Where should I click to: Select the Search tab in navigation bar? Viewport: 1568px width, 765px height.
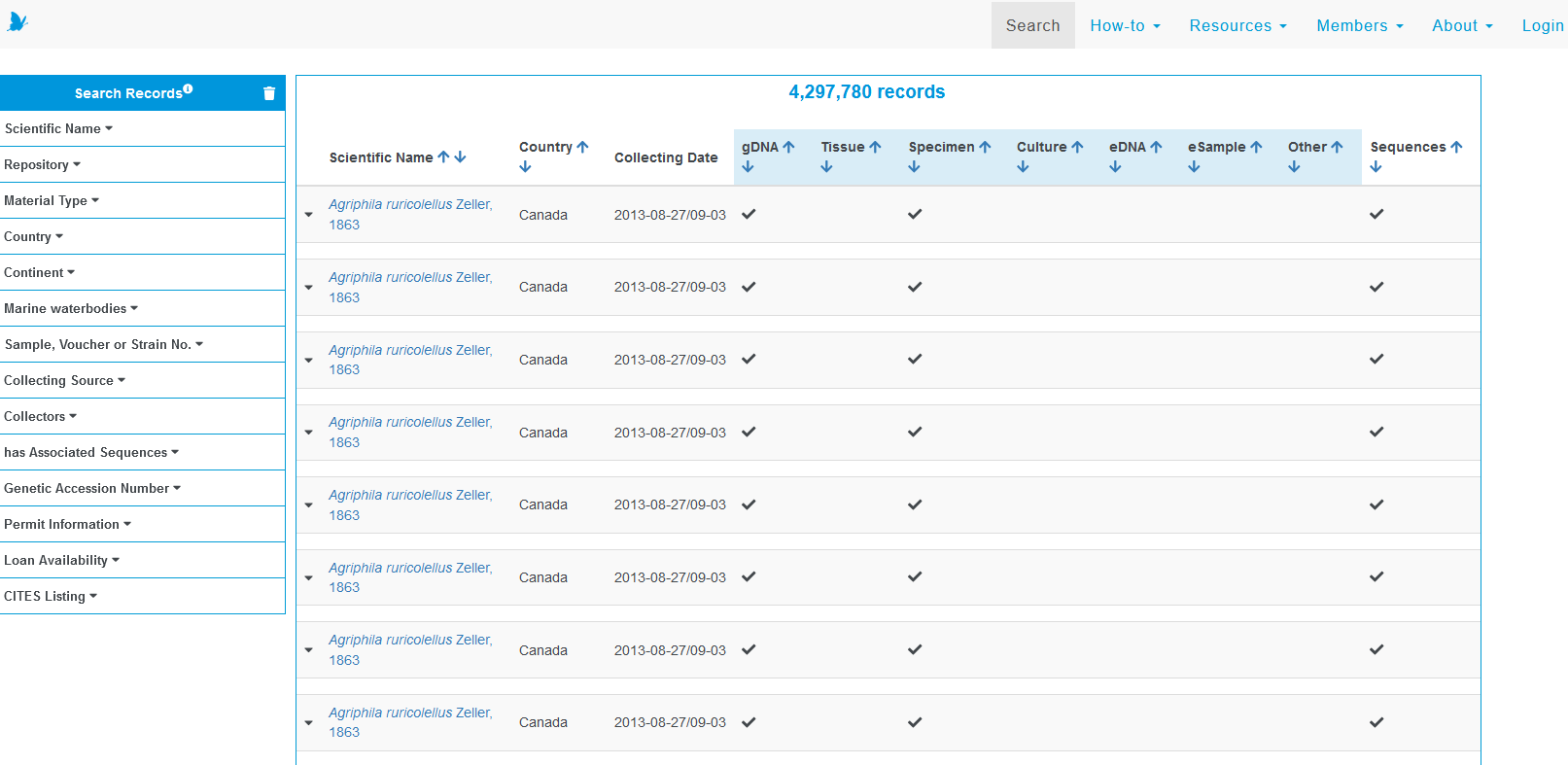pos(1032,25)
